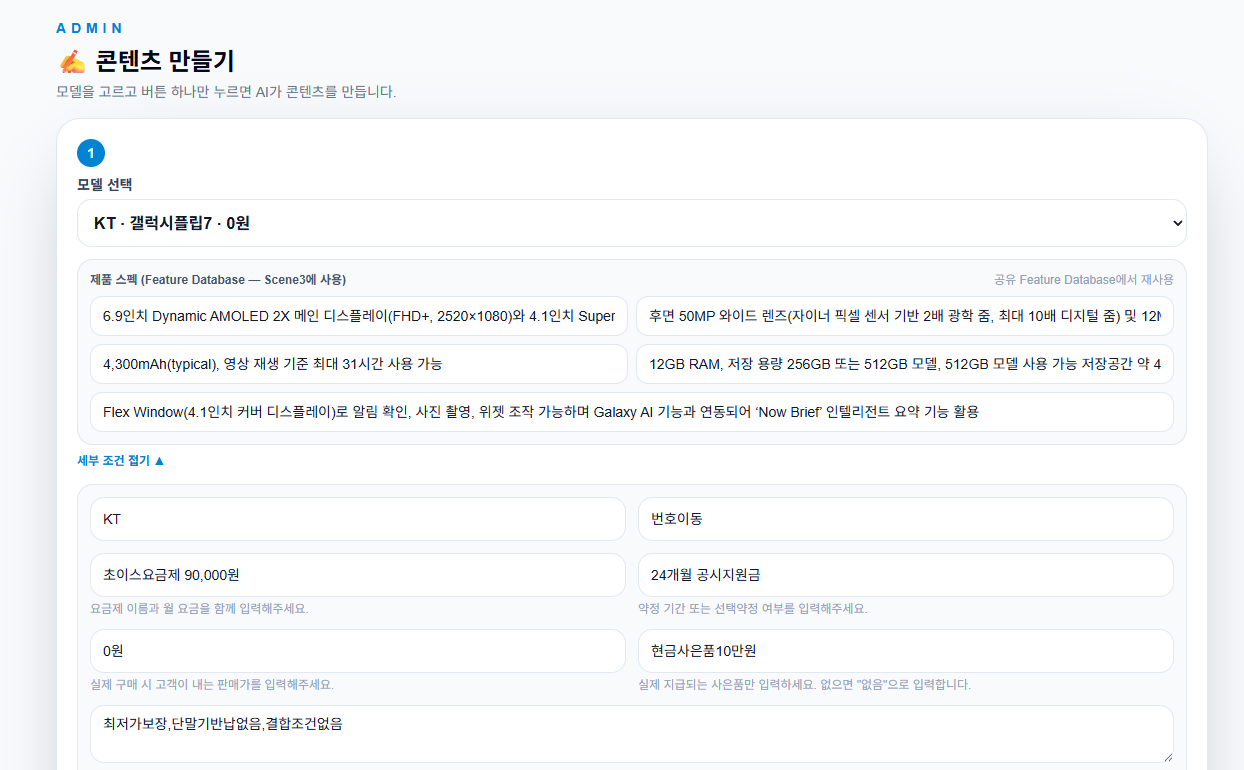Viewport: 1244px width, 770px height.
Task: Click the writing hand emoji icon
Action: (x=72, y=62)
